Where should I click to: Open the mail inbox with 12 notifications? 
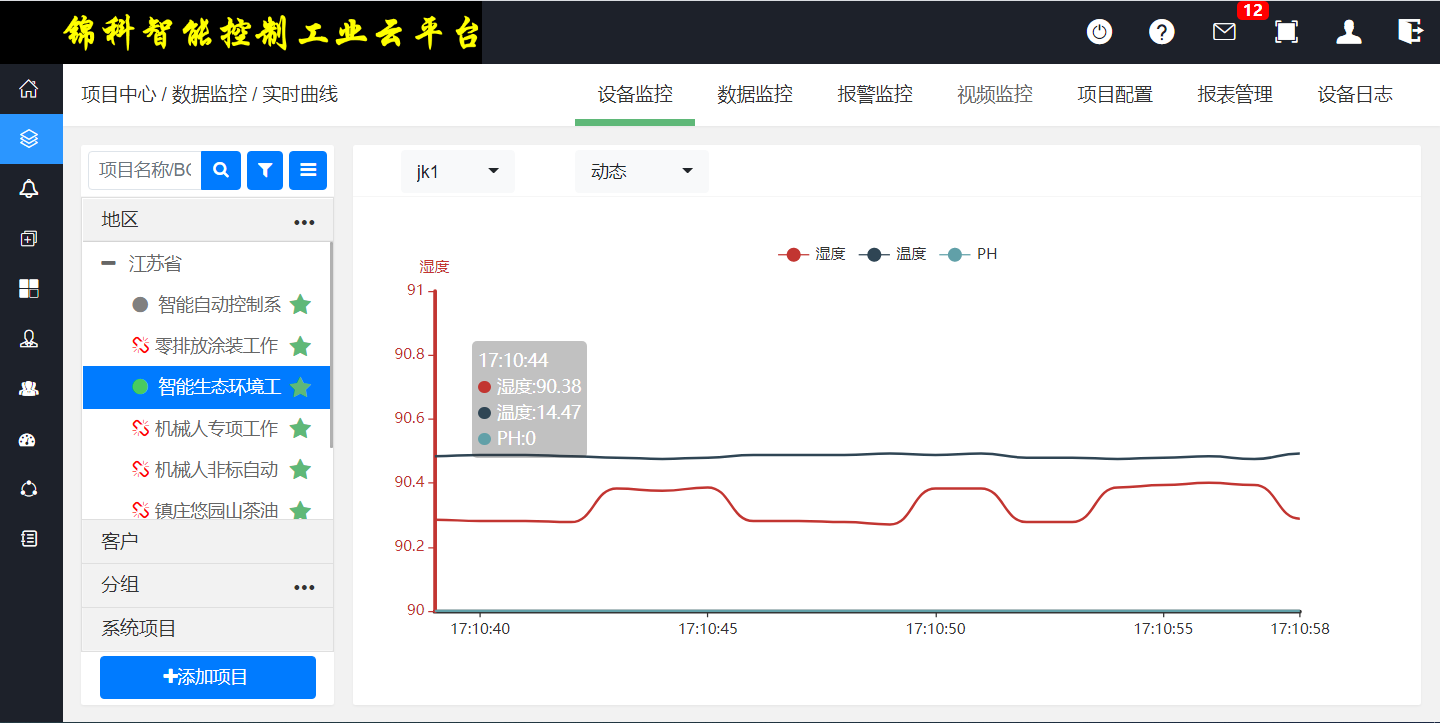click(1224, 32)
